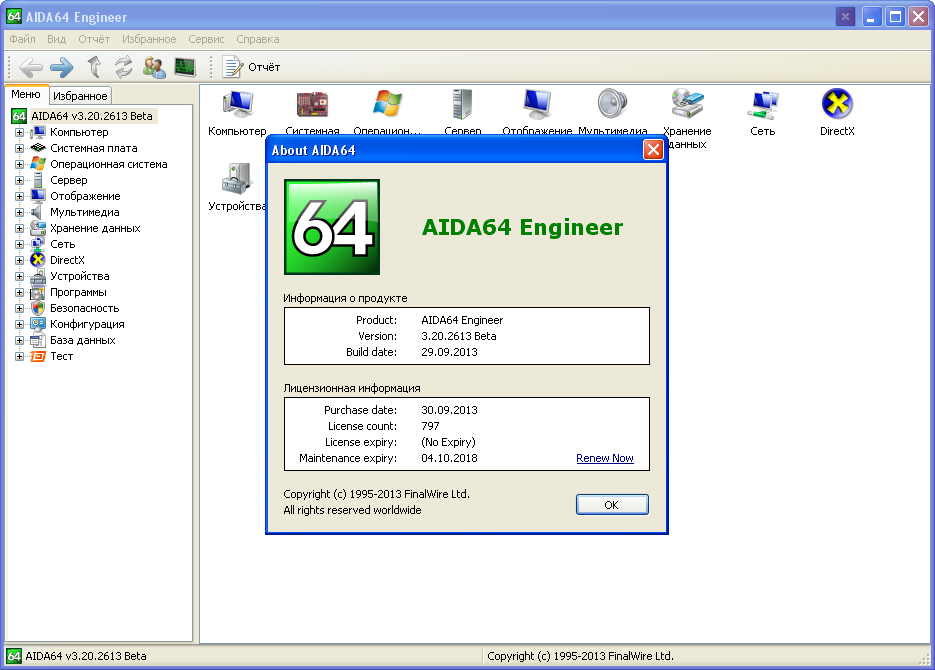Image resolution: width=935 pixels, height=670 pixels.
Task: Open the Системная плата motherboard icon in main pane
Action: tap(312, 112)
